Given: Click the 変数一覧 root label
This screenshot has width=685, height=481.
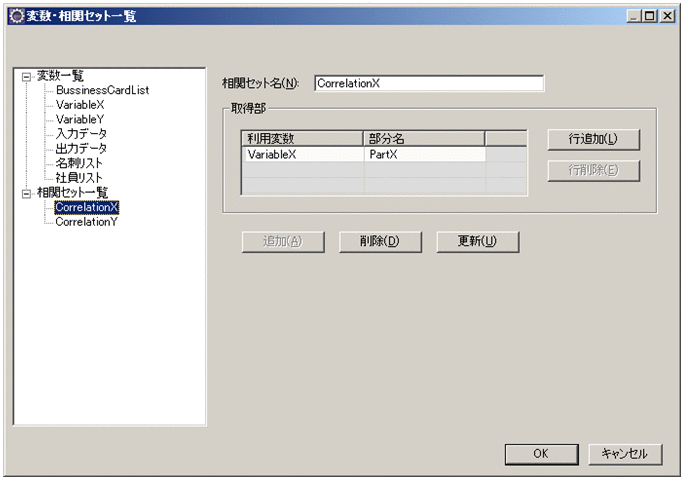Looking at the screenshot, I should [x=60, y=76].
